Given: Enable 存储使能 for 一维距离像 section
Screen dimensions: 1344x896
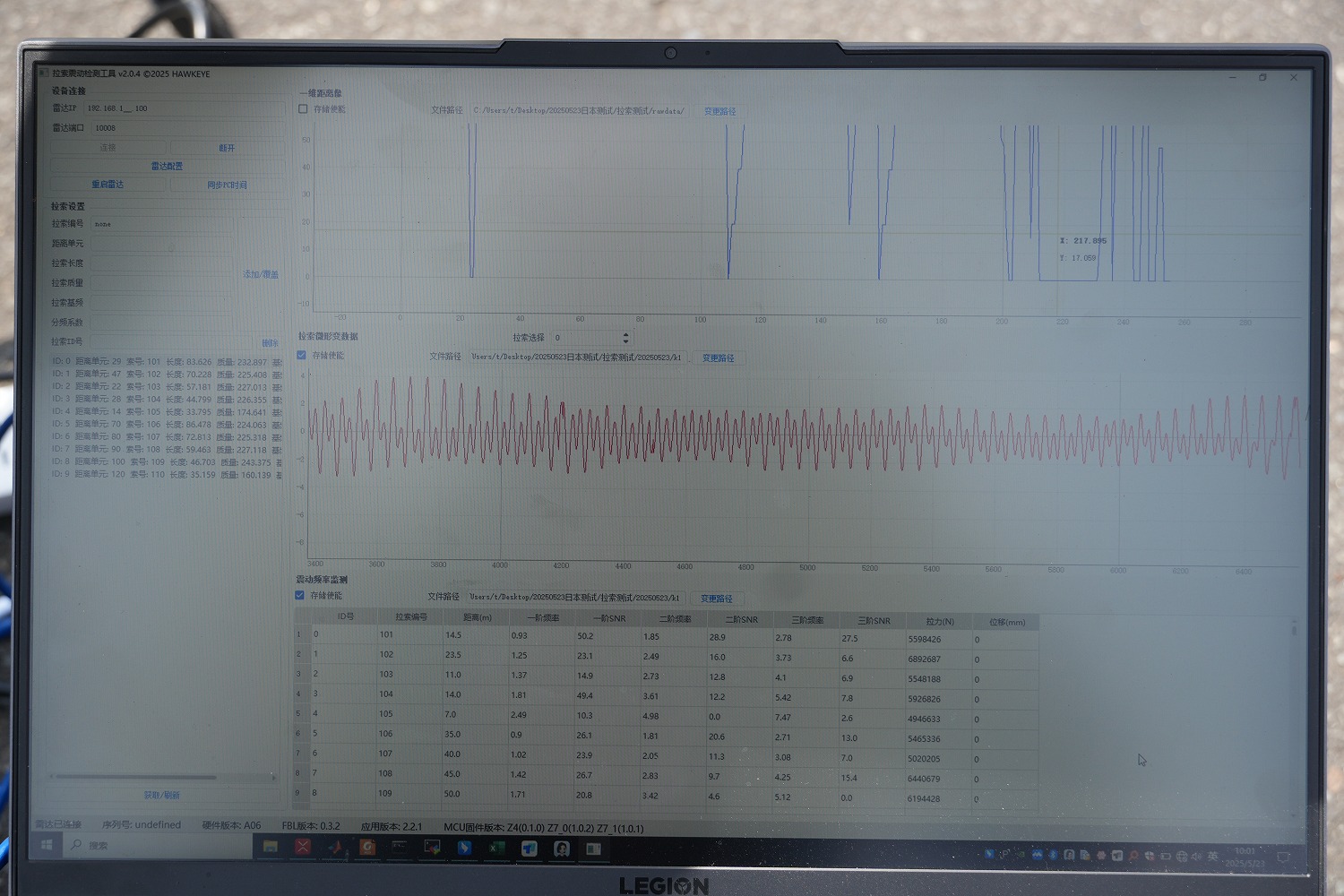Looking at the screenshot, I should [303, 109].
